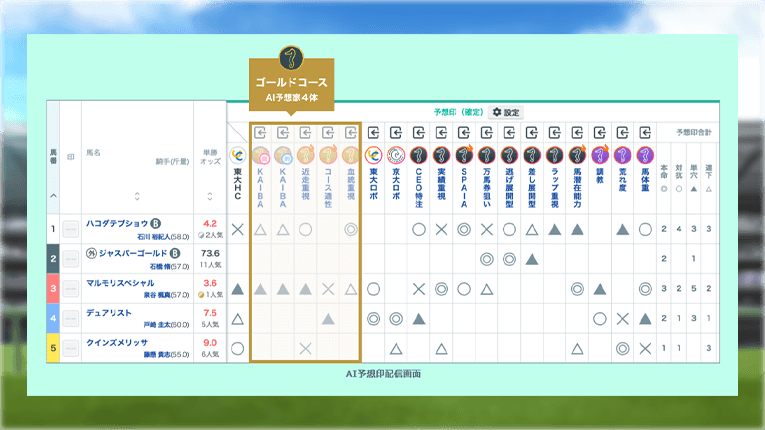
Task: Collapse the SPAIA column with its arrow icon
Action: (464, 132)
